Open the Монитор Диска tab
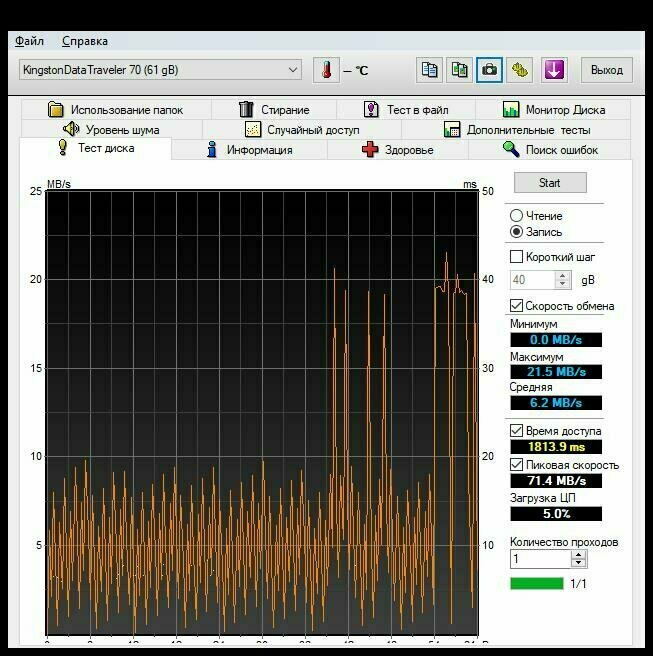Viewport: 653px width, 656px height. 553,110
